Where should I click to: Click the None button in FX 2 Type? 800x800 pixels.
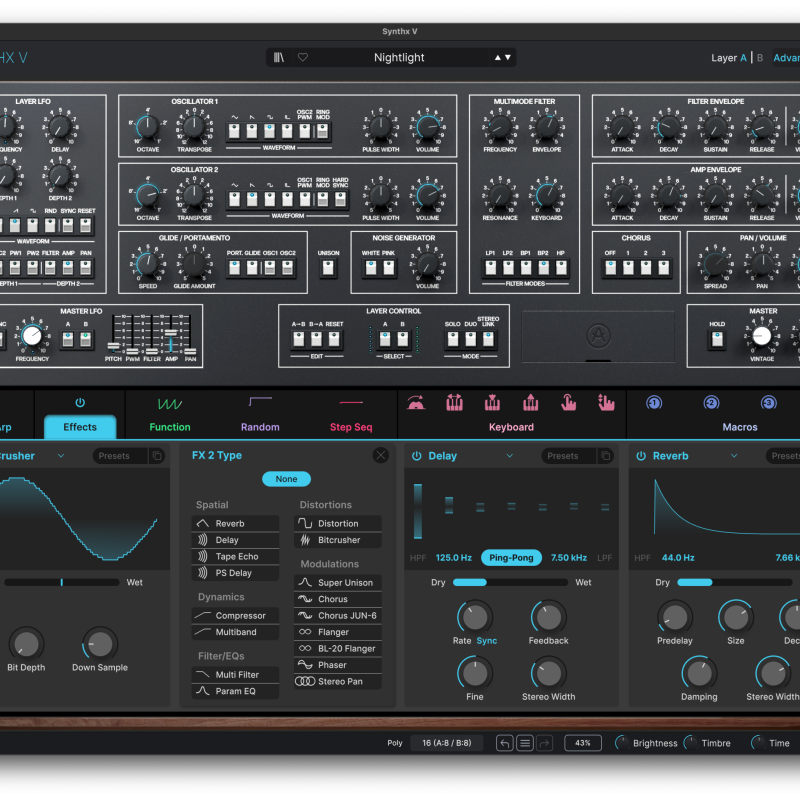286,479
